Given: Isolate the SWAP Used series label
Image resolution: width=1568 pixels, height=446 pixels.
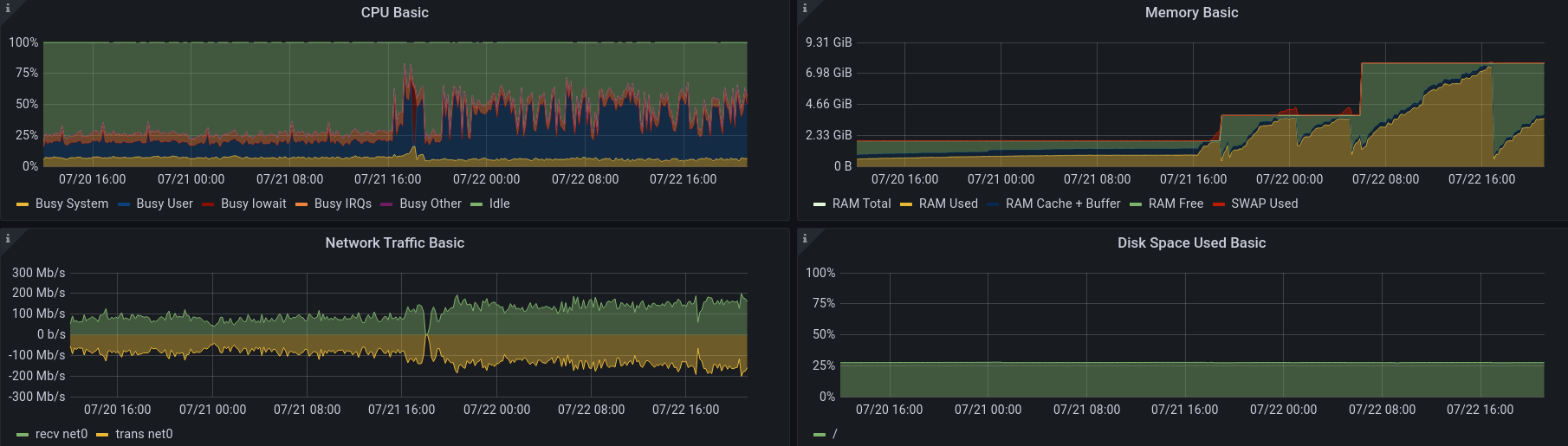Looking at the screenshot, I should tap(1264, 204).
